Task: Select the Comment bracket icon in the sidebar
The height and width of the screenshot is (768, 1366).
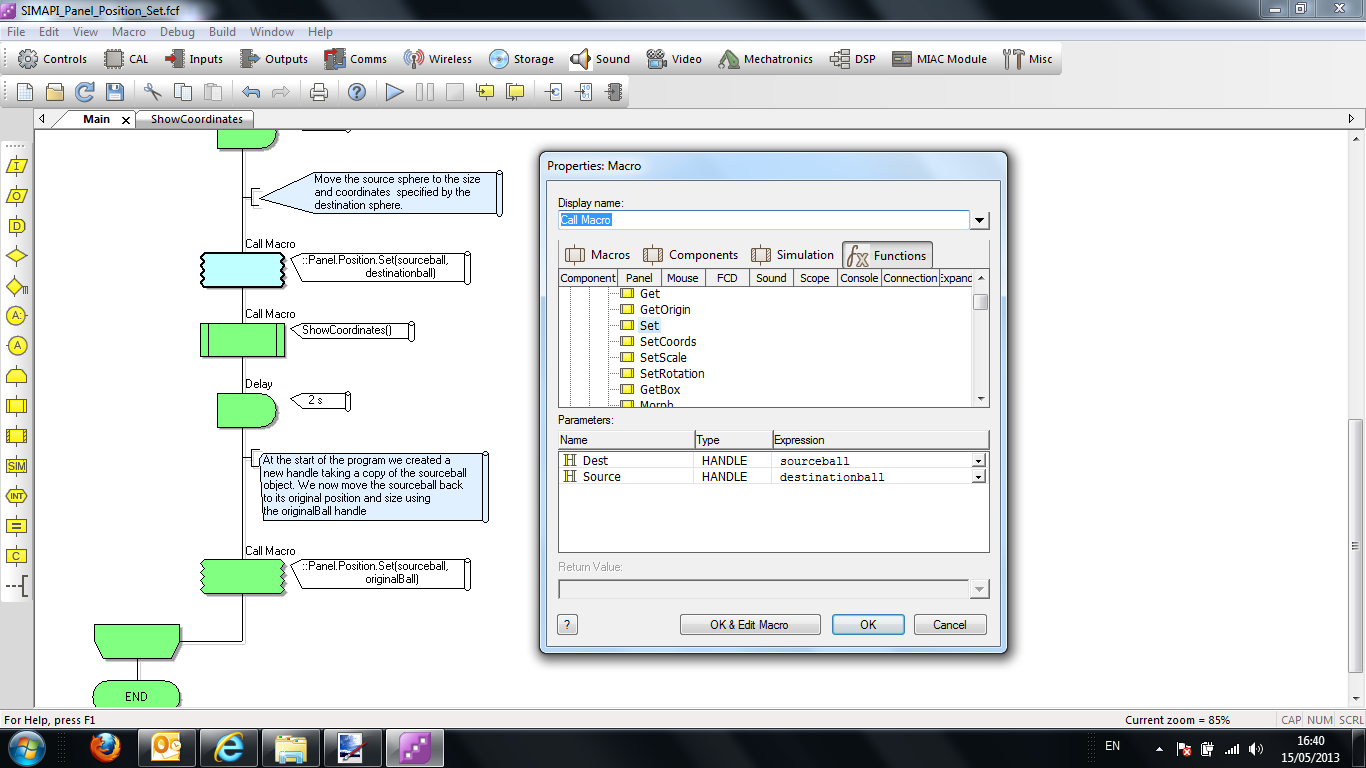Action: tap(17, 586)
